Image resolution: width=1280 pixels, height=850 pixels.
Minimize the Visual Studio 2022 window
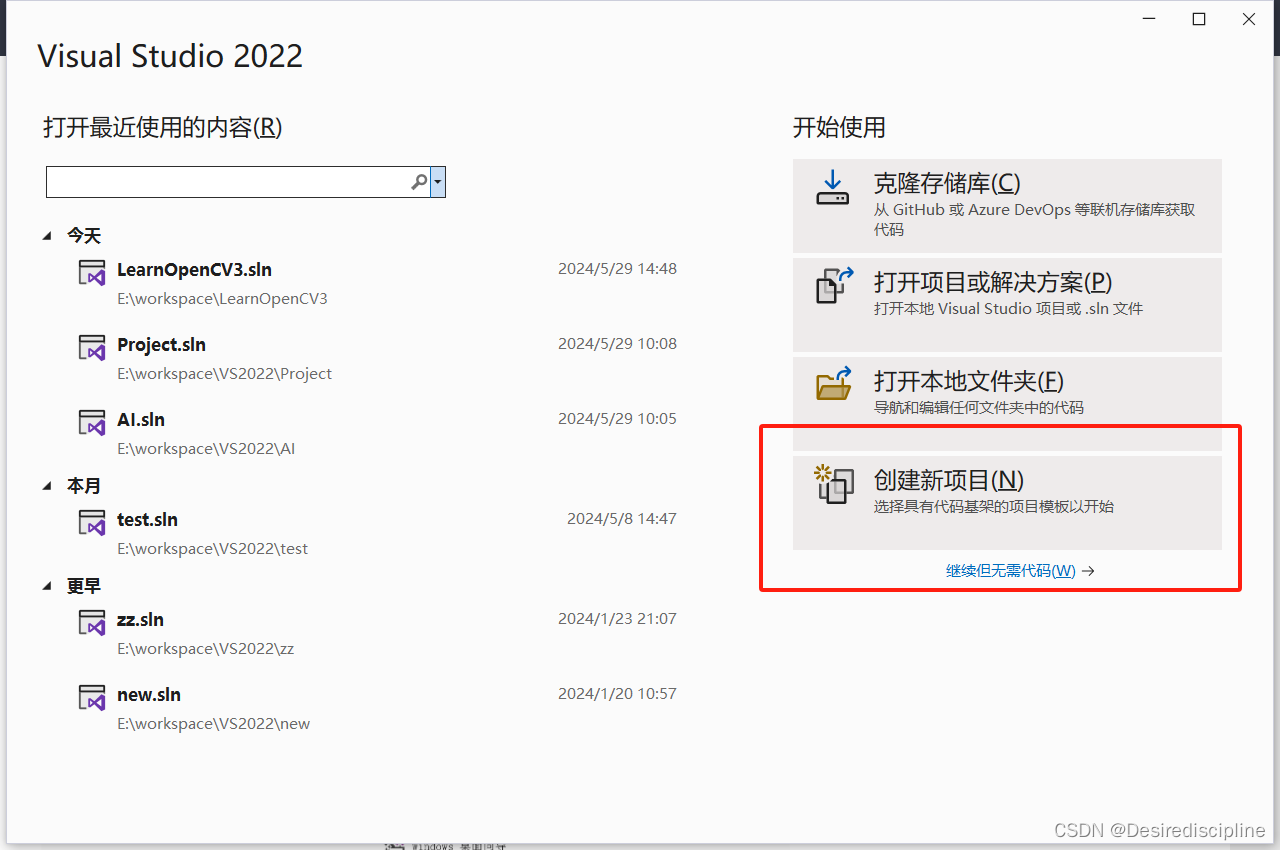pos(1149,19)
